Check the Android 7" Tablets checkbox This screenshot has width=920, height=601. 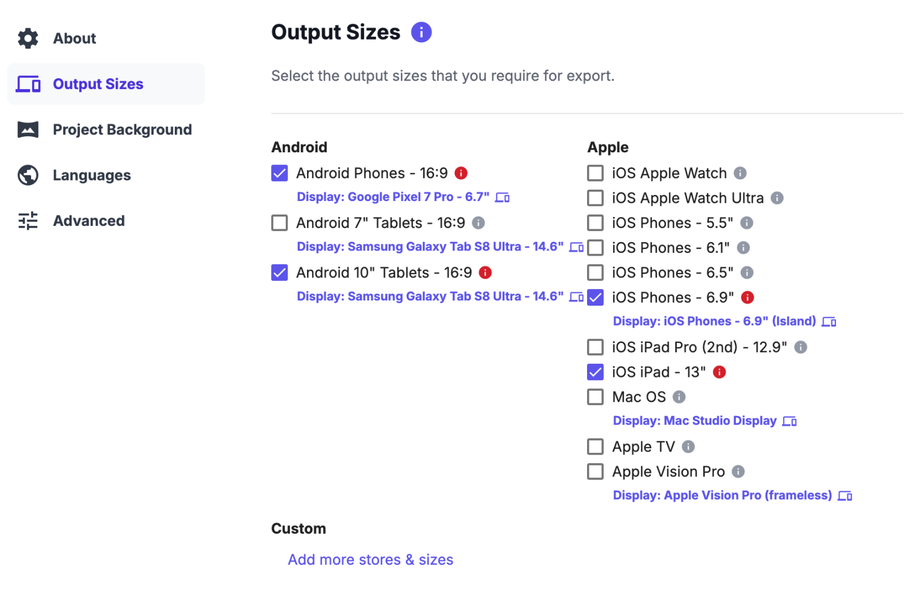(280, 223)
